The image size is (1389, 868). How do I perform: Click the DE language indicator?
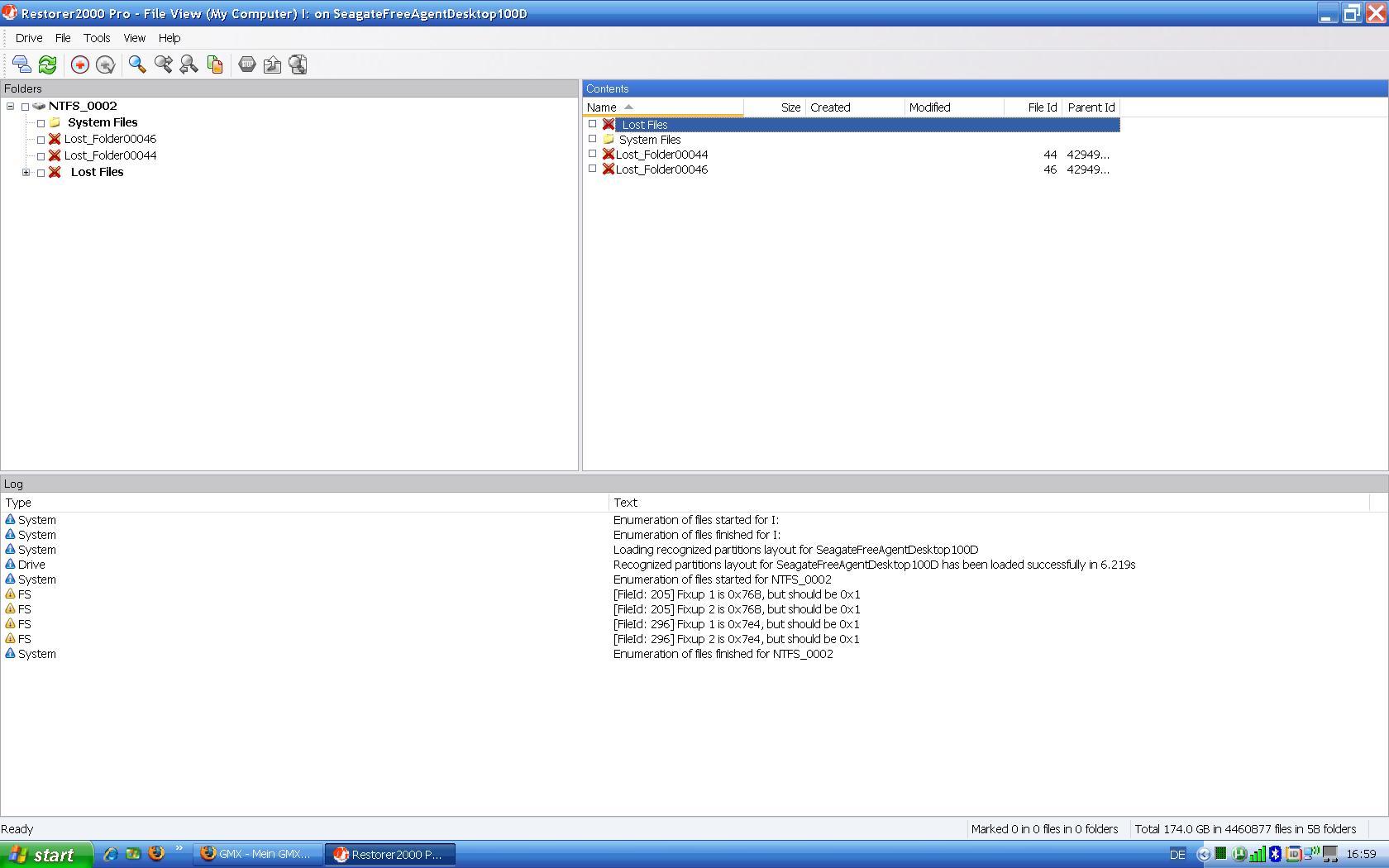(1177, 854)
